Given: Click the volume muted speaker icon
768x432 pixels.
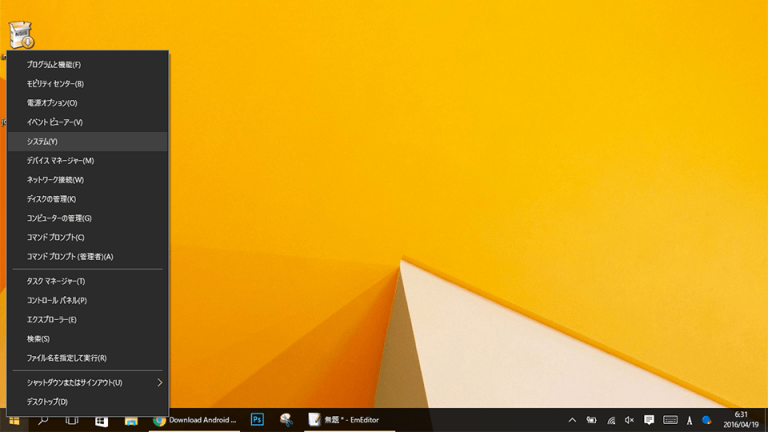Looking at the screenshot, I should [x=629, y=421].
